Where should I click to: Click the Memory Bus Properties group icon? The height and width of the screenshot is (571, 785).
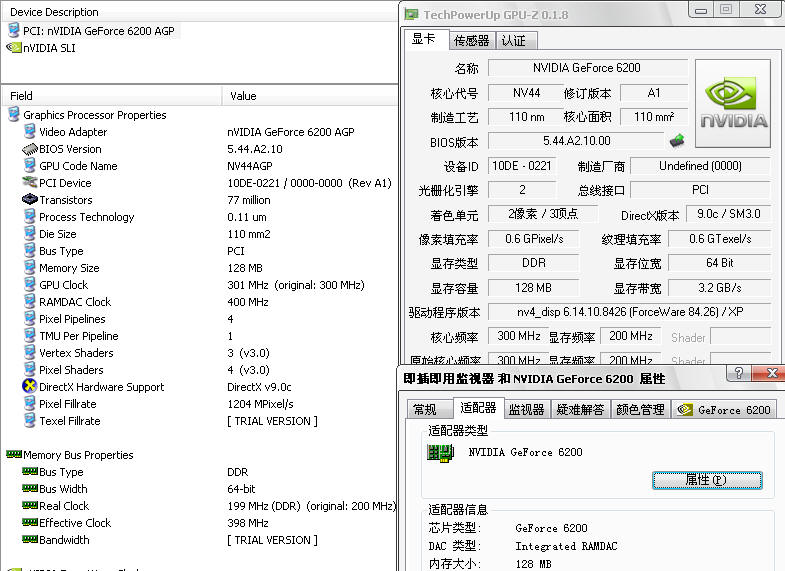[14, 454]
